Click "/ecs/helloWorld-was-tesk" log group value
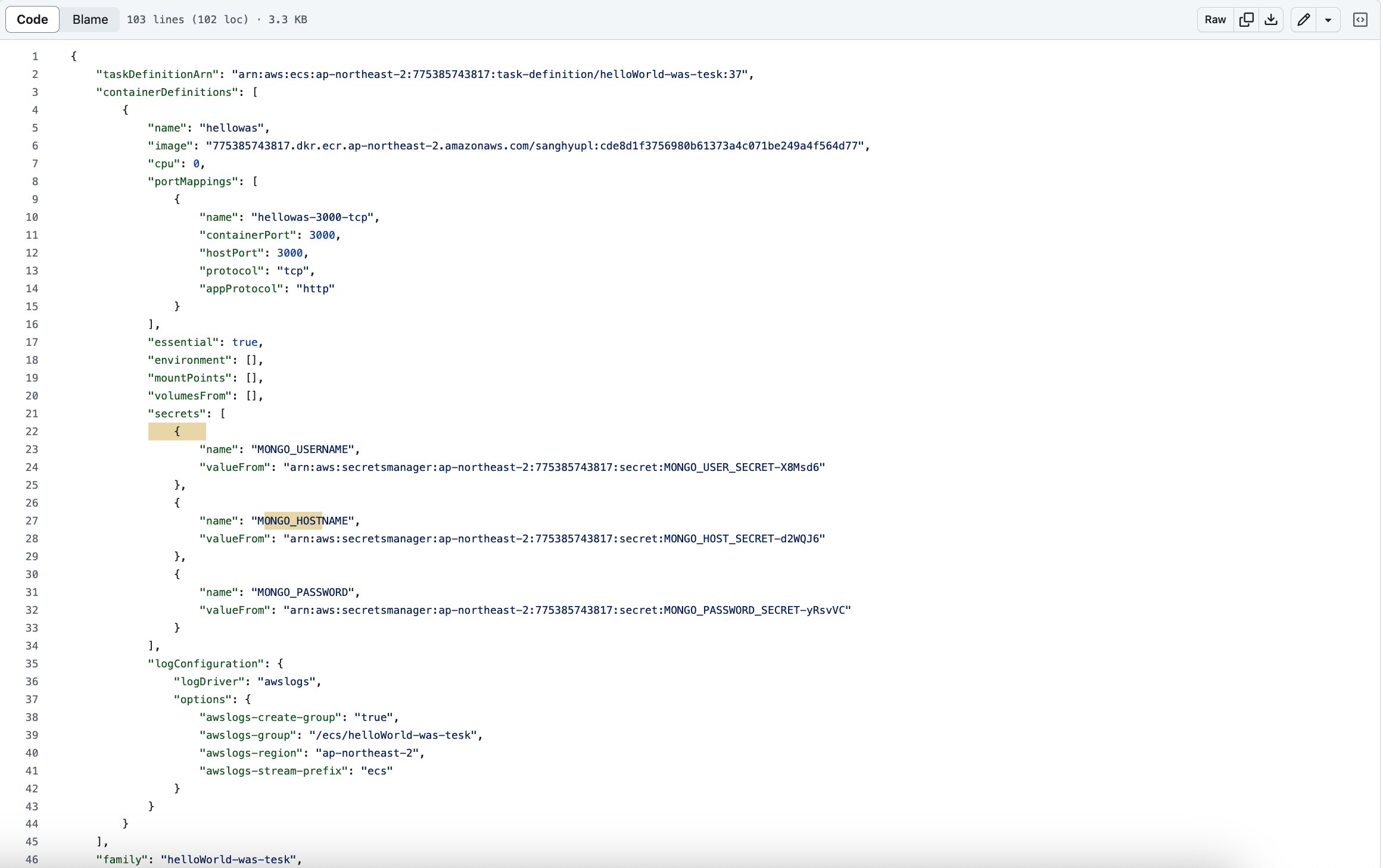Image resolution: width=1383 pixels, height=868 pixels. tap(393, 735)
